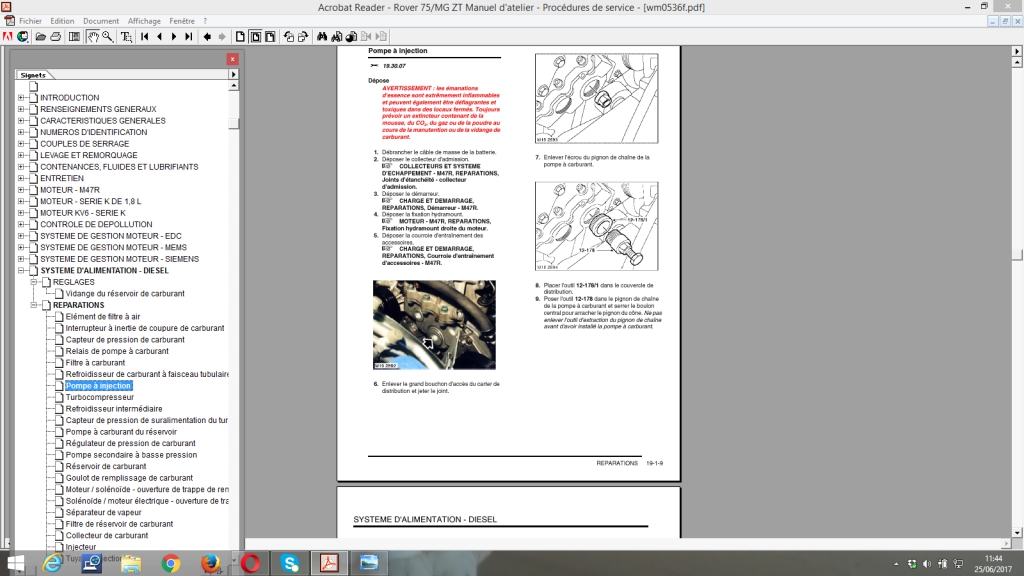Select the Text selection tool
The width and height of the screenshot is (1024, 576).
point(126,37)
